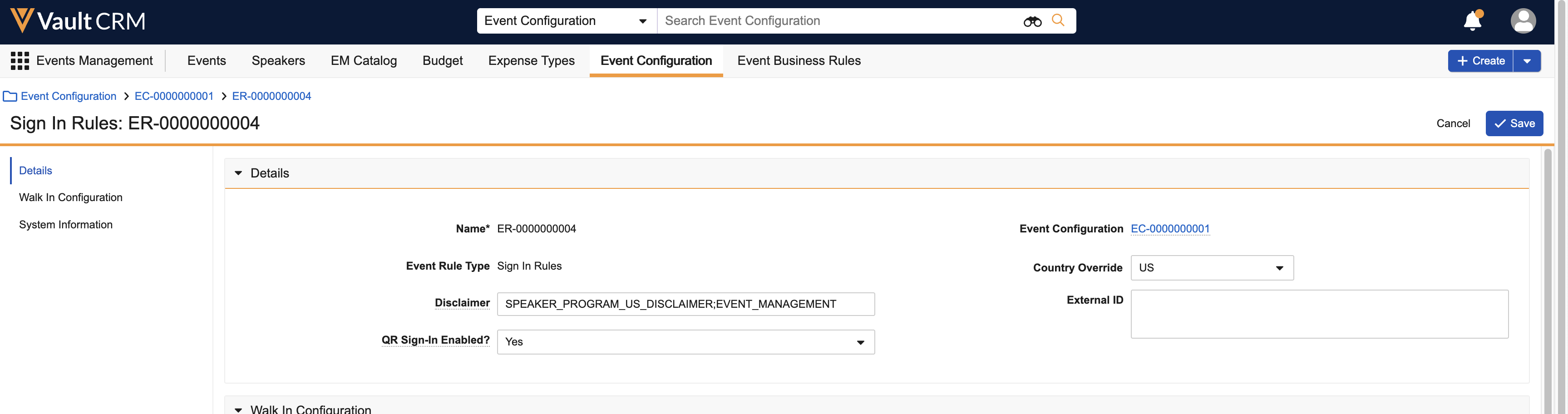The image size is (1568, 414).
Task: Click Cancel to discard changes
Action: coord(1453,123)
